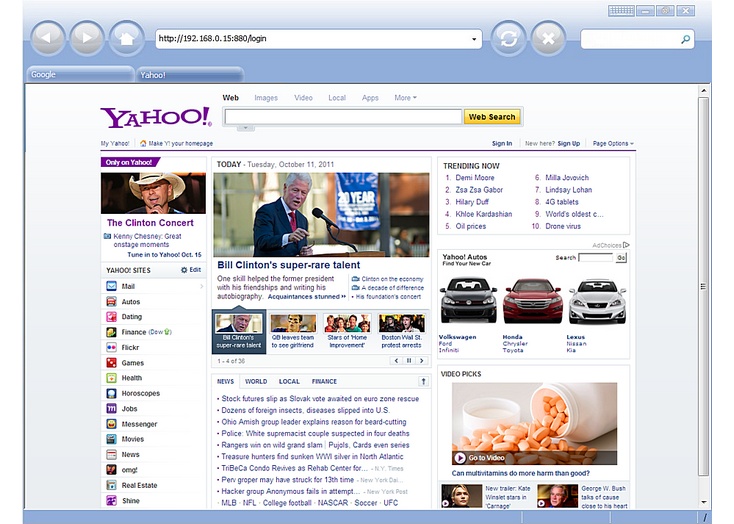The height and width of the screenshot is (524, 734).
Task: Click the Real Estate icon
Action: [x=111, y=485]
